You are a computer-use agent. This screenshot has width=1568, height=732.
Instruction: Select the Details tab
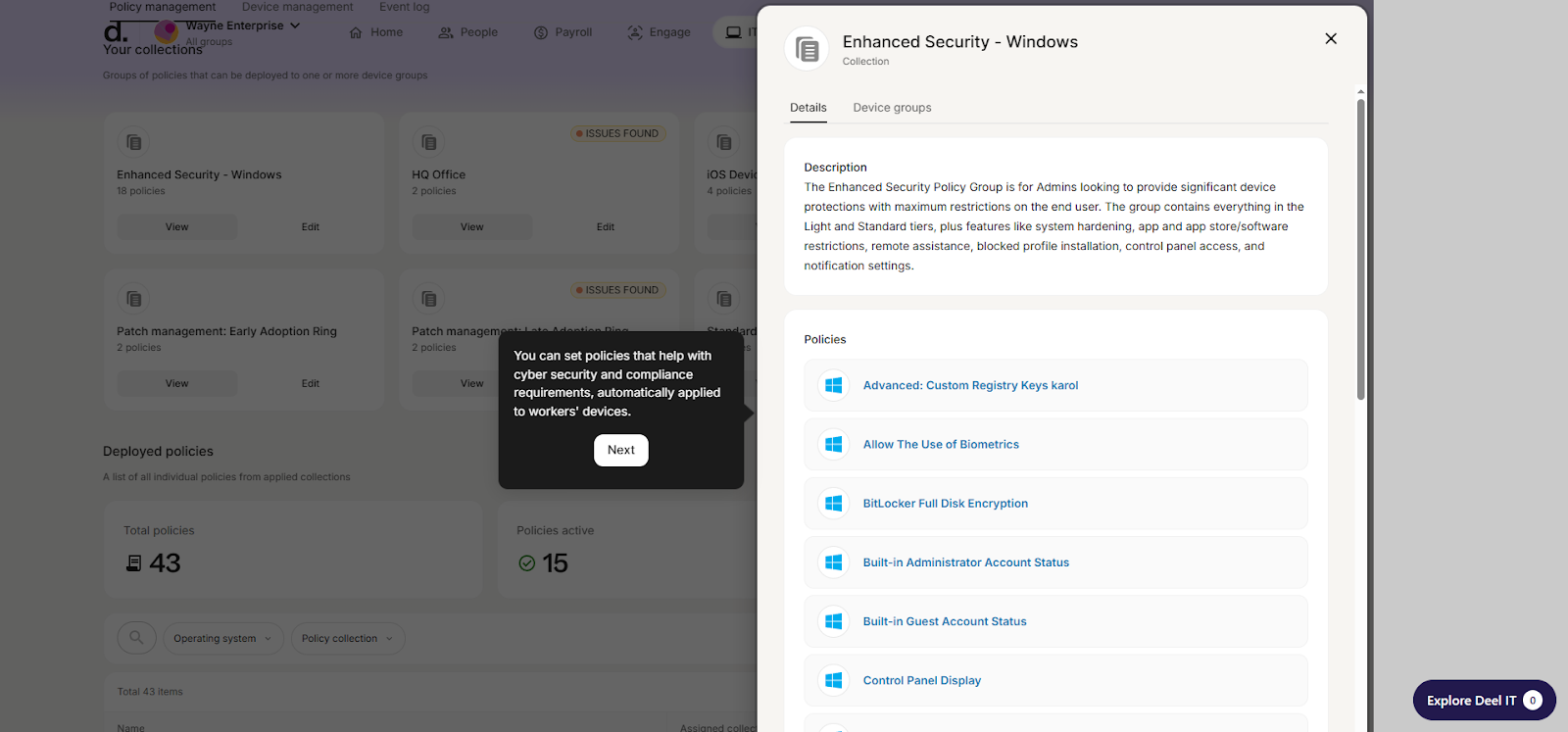click(x=808, y=108)
